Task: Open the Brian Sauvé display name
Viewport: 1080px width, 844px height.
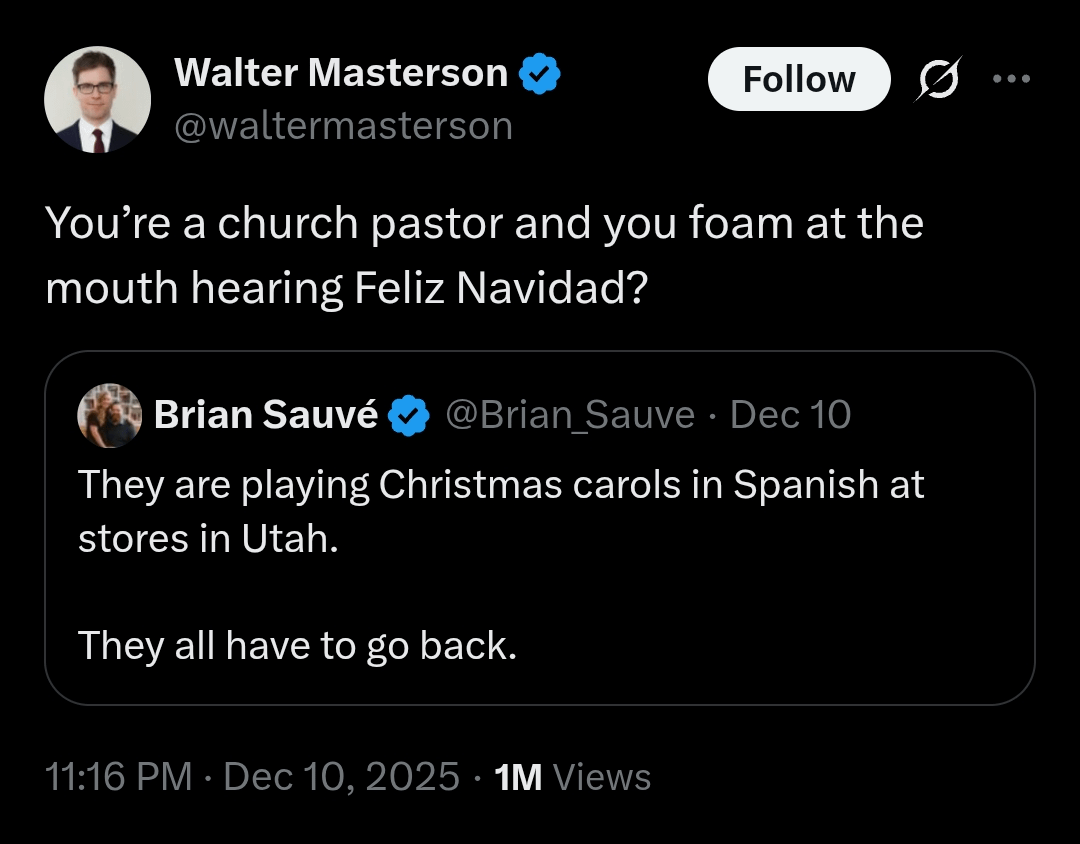Action: coord(265,415)
